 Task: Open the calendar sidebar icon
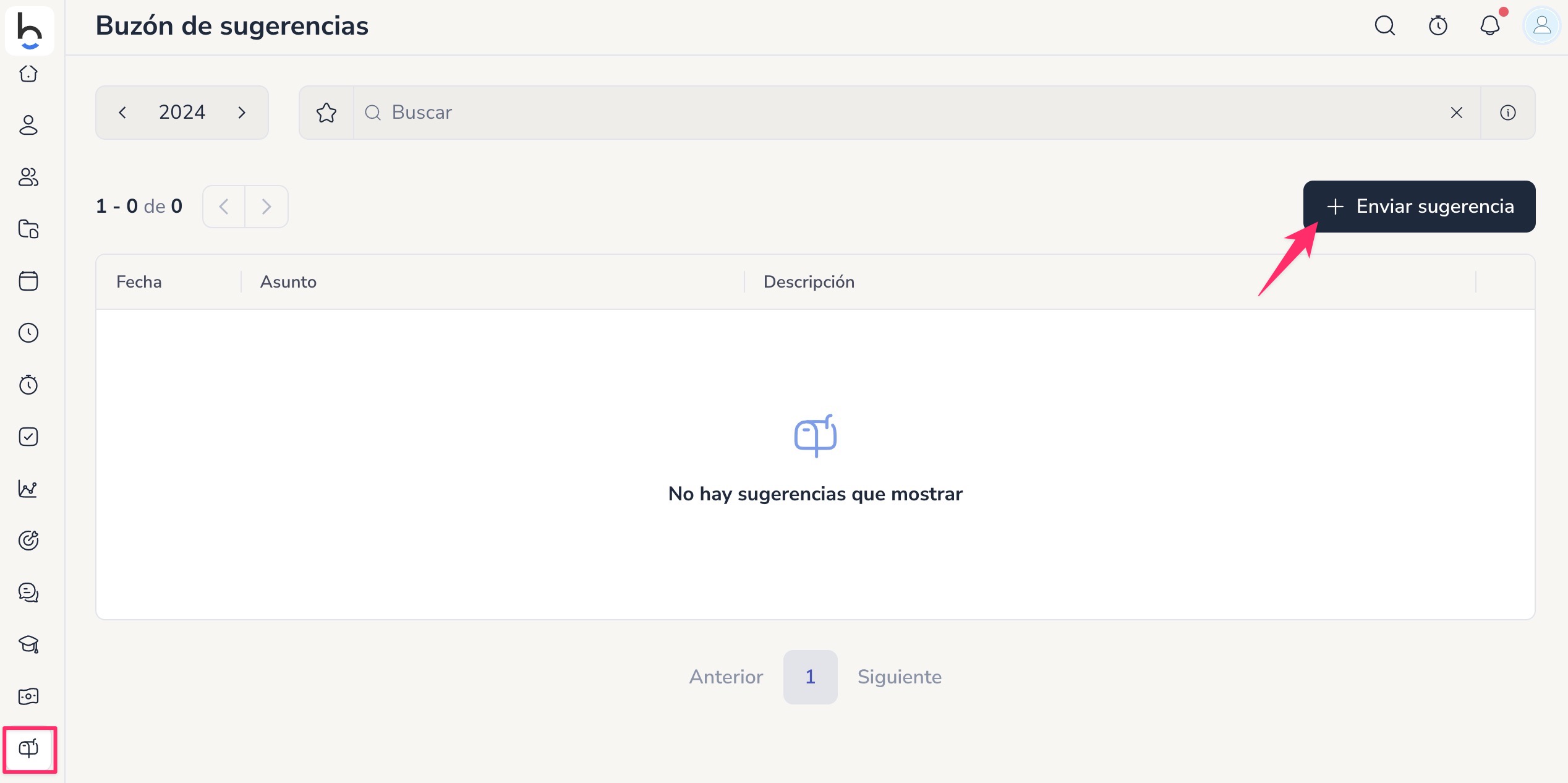click(28, 281)
